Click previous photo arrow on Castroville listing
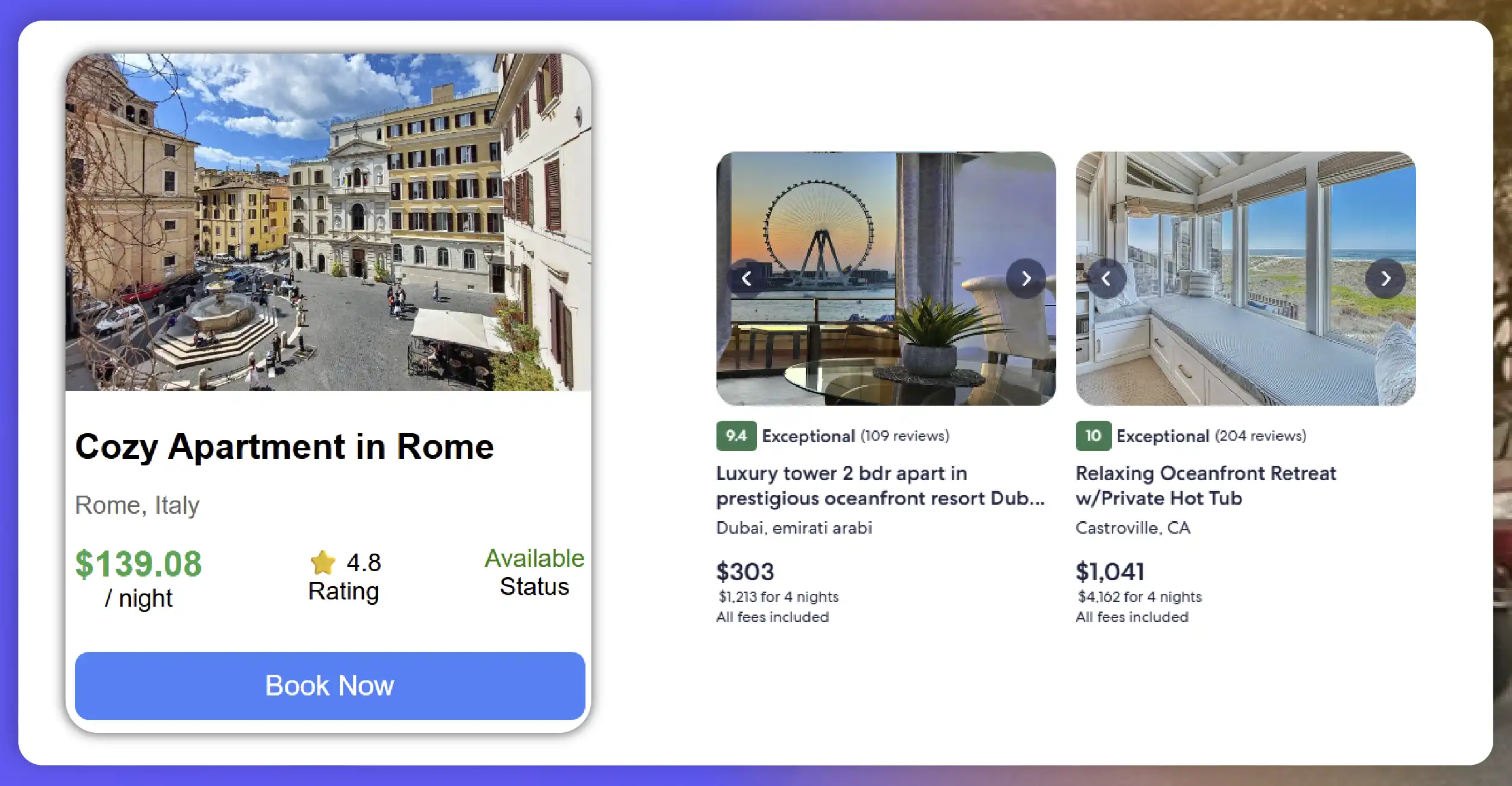This screenshot has width=1512, height=786. (x=1108, y=279)
